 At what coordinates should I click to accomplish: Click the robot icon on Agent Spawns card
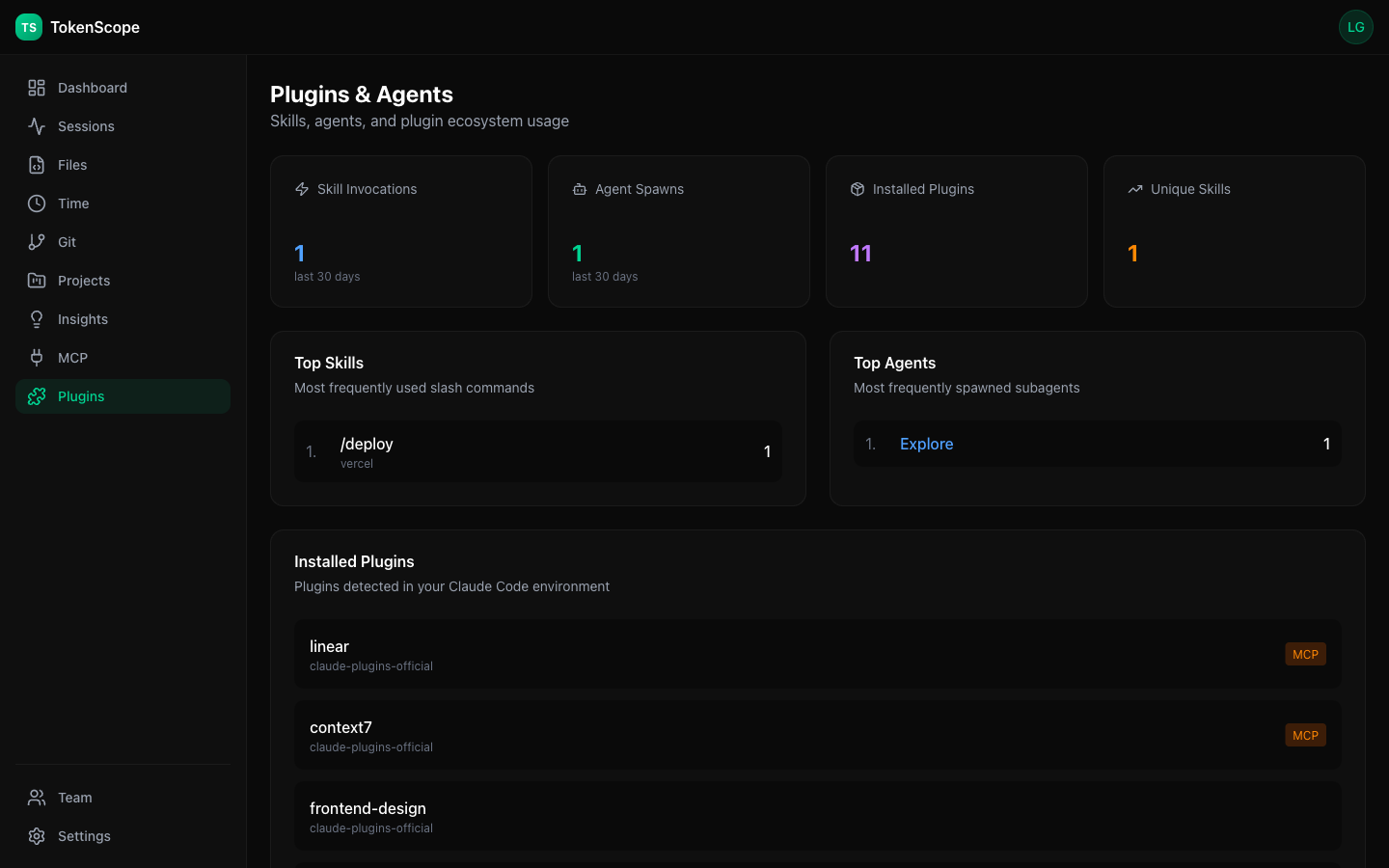click(x=579, y=189)
